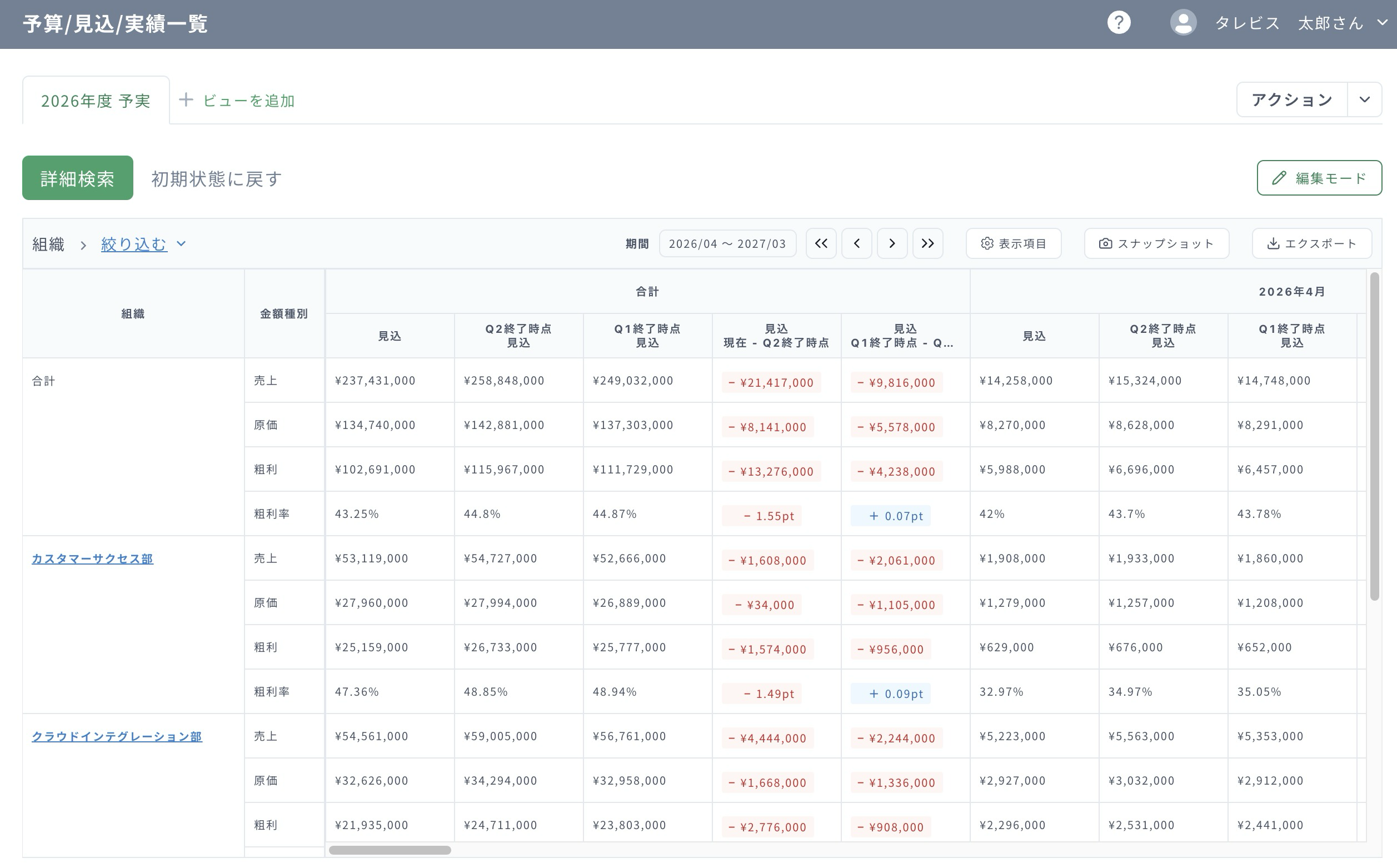This screenshot has height=868, width=1397.
Task: Select cell ¥14,748,000
Action: coord(1292,381)
